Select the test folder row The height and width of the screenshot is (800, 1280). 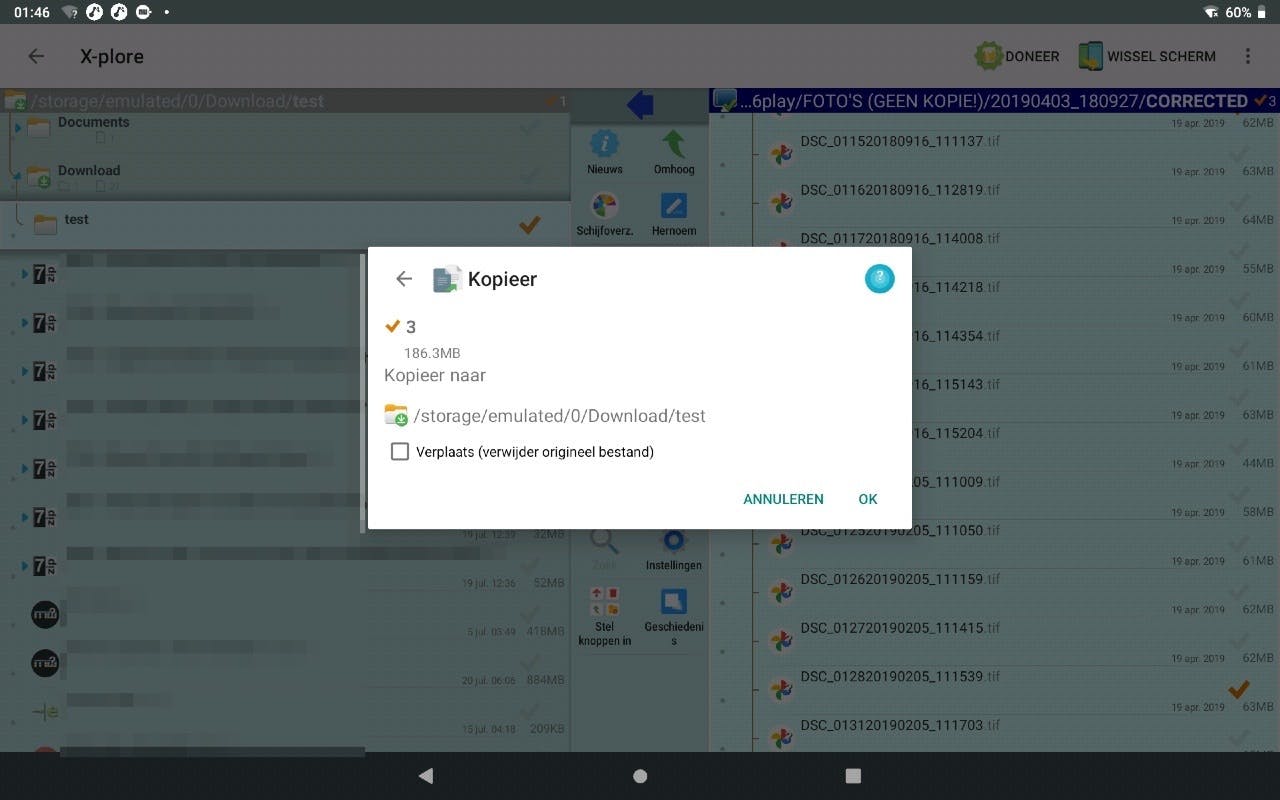click(285, 225)
